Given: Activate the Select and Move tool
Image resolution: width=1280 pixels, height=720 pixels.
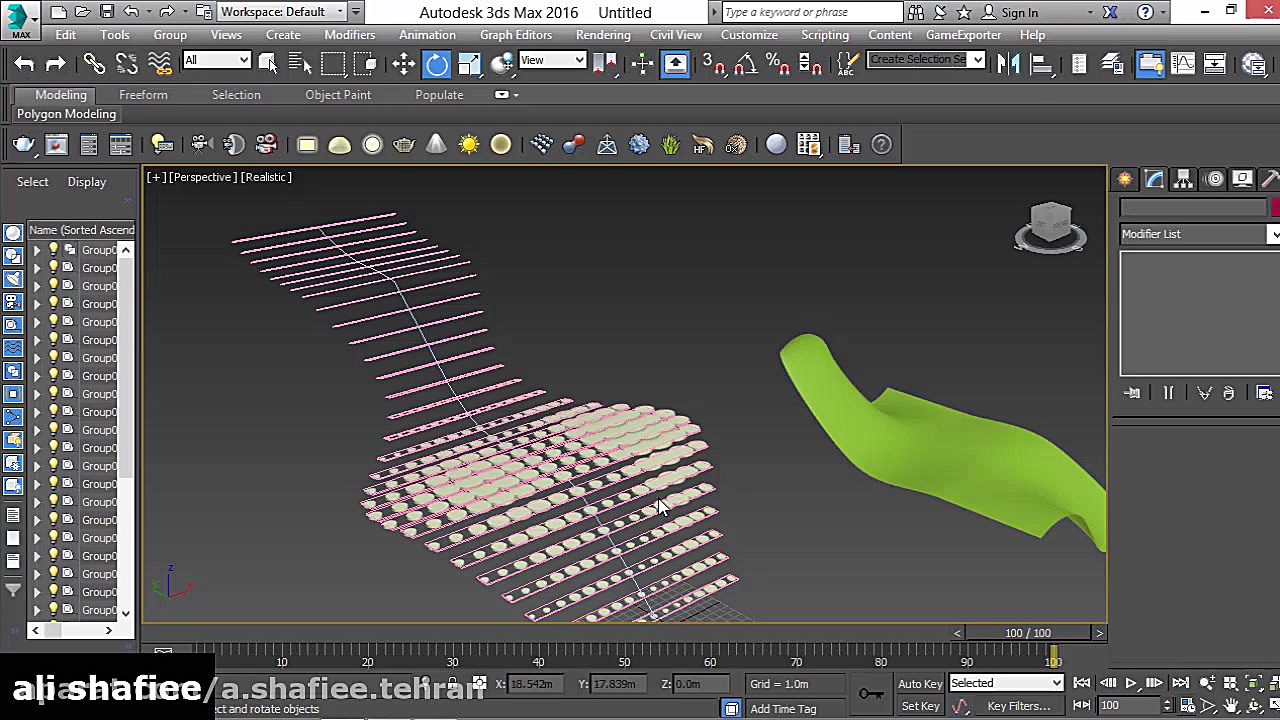Looking at the screenshot, I should click(404, 65).
